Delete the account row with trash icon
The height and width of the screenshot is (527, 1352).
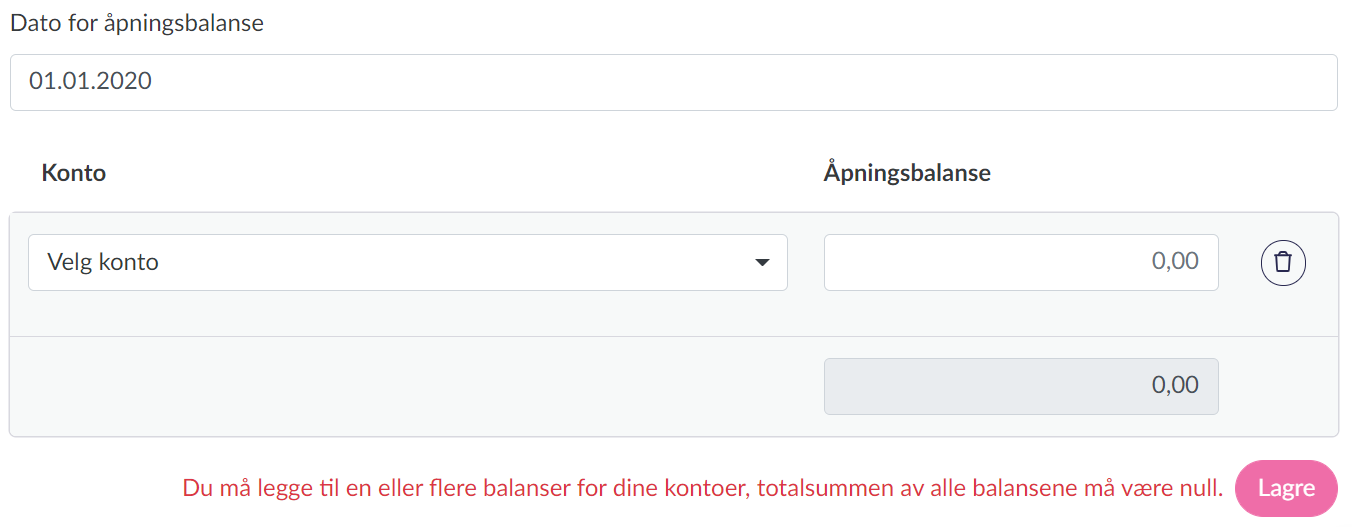[x=1283, y=262]
